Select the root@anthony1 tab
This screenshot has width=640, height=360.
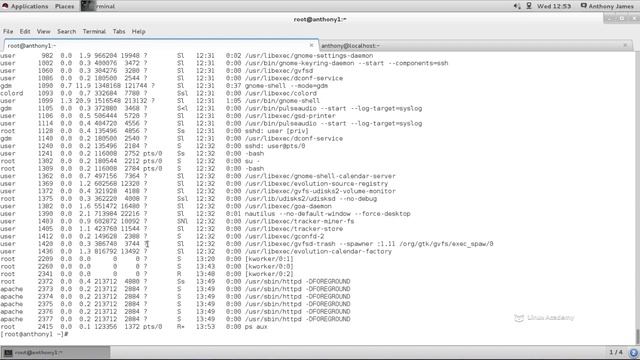161,45
